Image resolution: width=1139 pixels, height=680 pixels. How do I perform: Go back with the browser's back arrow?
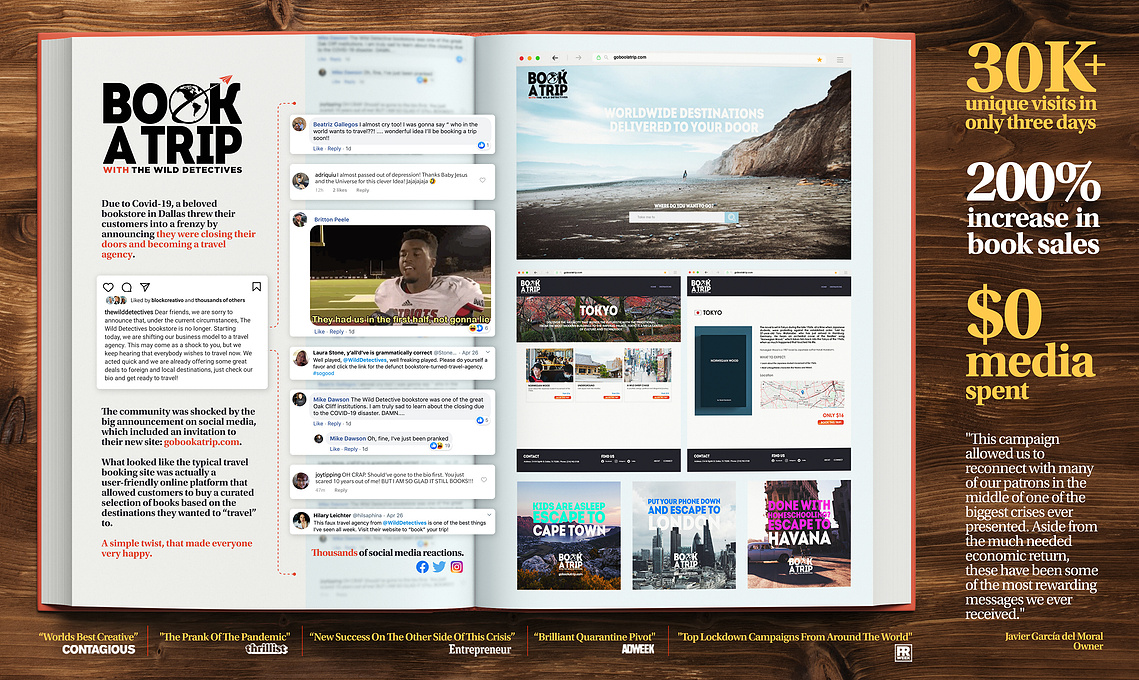555,57
